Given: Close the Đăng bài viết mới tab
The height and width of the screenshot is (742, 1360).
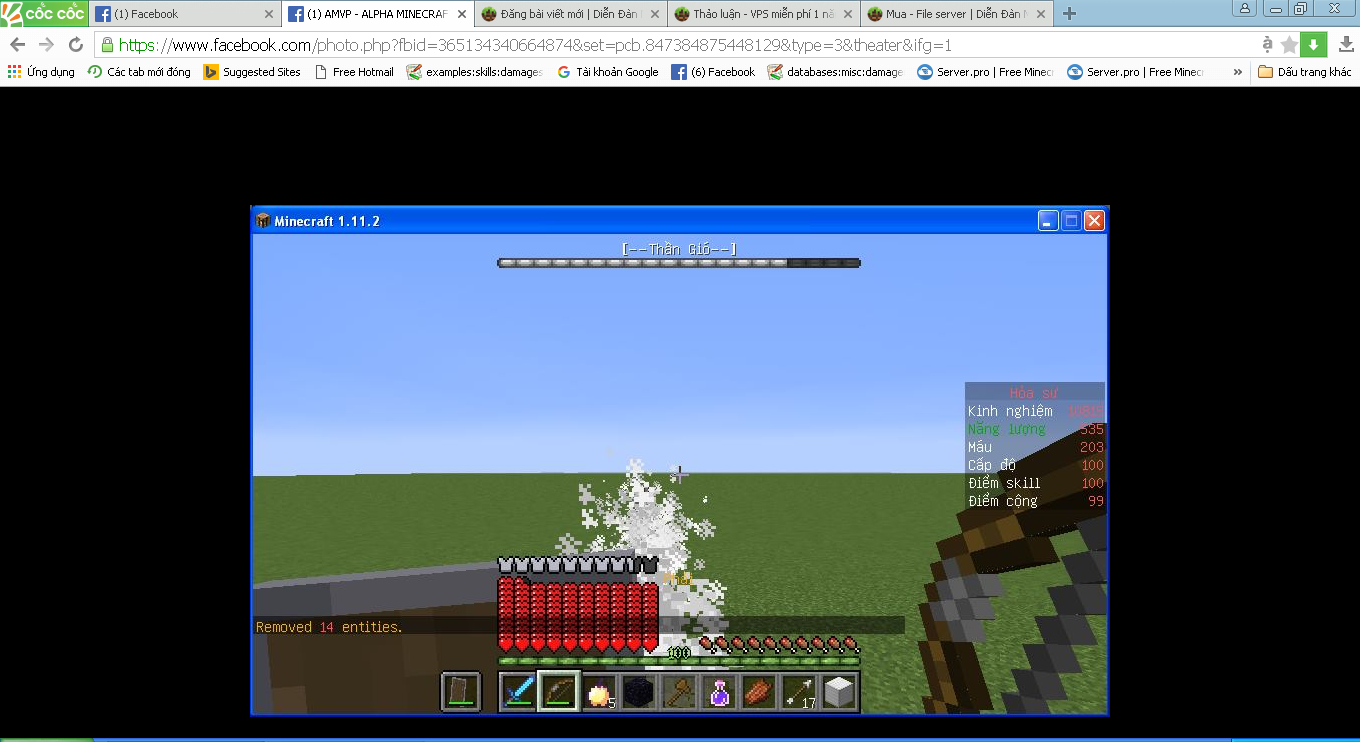Looking at the screenshot, I should point(654,14).
